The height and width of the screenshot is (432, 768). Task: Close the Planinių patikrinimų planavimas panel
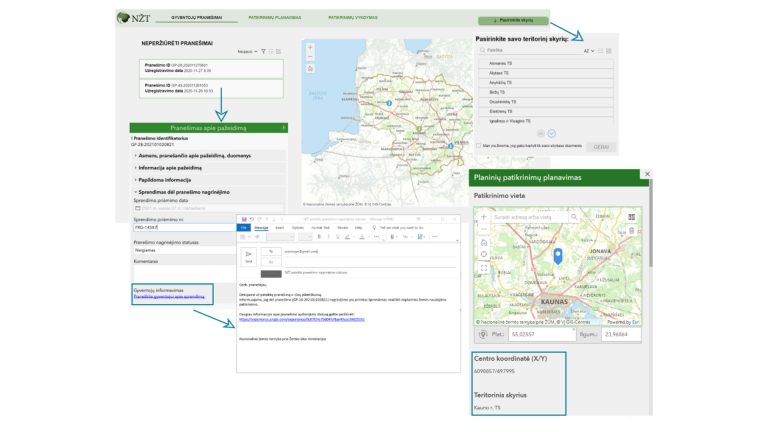pyautogui.click(x=647, y=174)
